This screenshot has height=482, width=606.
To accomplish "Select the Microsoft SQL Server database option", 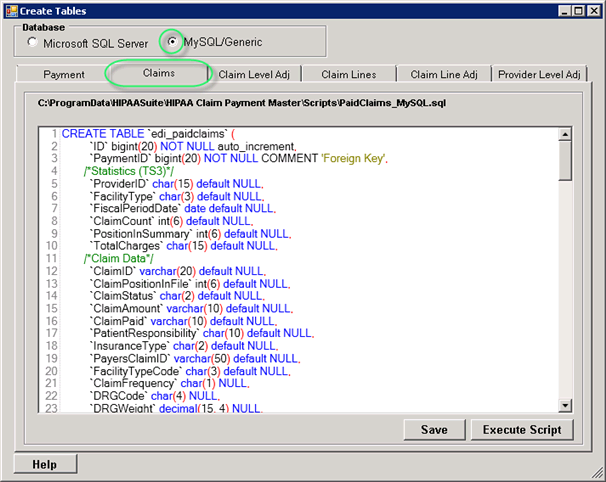I will click(34, 43).
